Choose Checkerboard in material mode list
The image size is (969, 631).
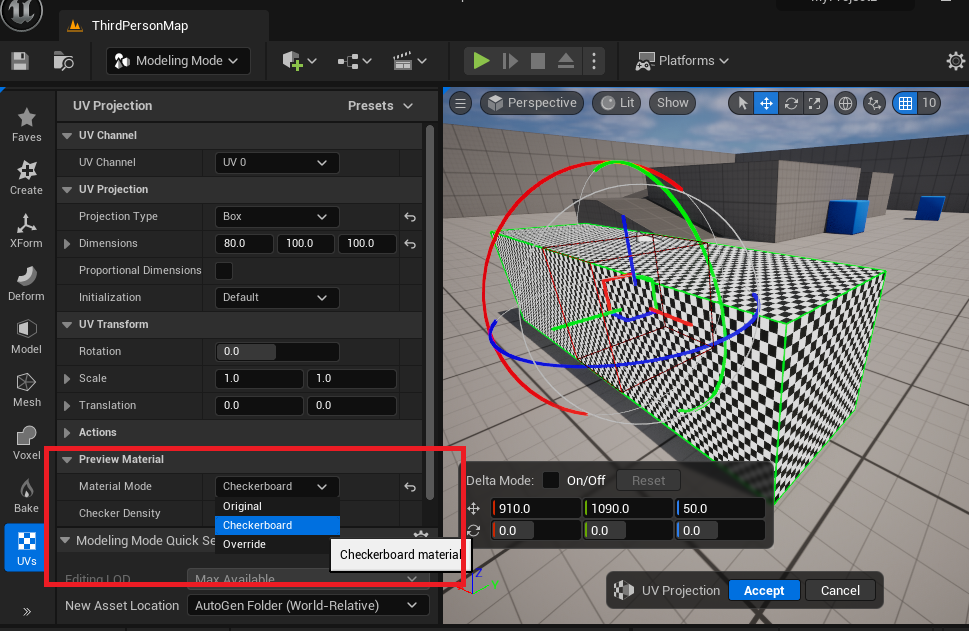click(x=277, y=525)
